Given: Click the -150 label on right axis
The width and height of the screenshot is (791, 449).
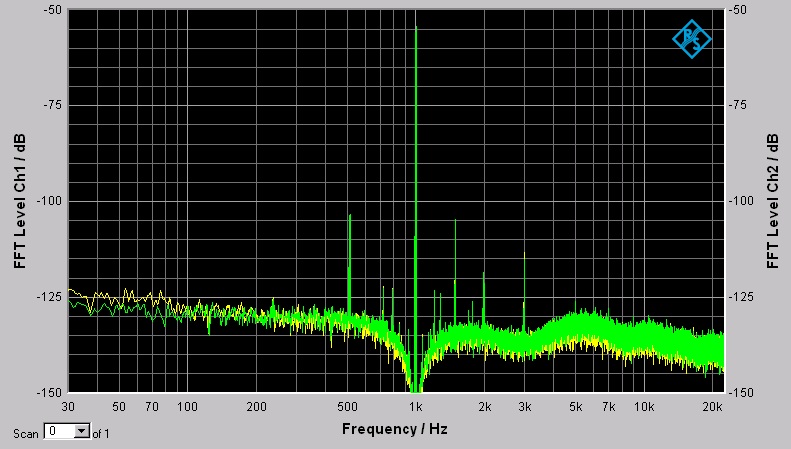Looking at the screenshot, I should click(745, 393).
